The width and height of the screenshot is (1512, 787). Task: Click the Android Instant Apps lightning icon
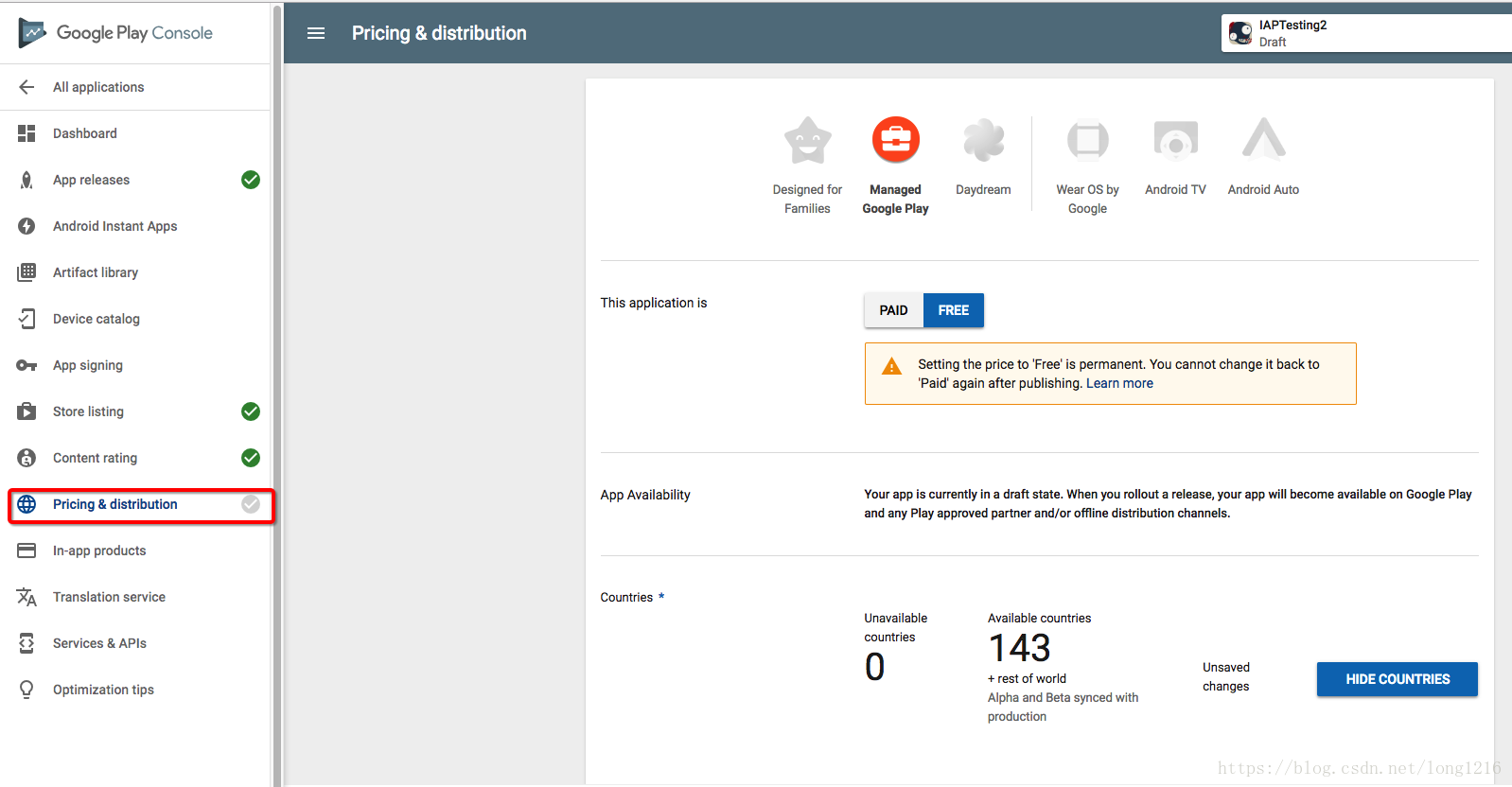pos(26,226)
